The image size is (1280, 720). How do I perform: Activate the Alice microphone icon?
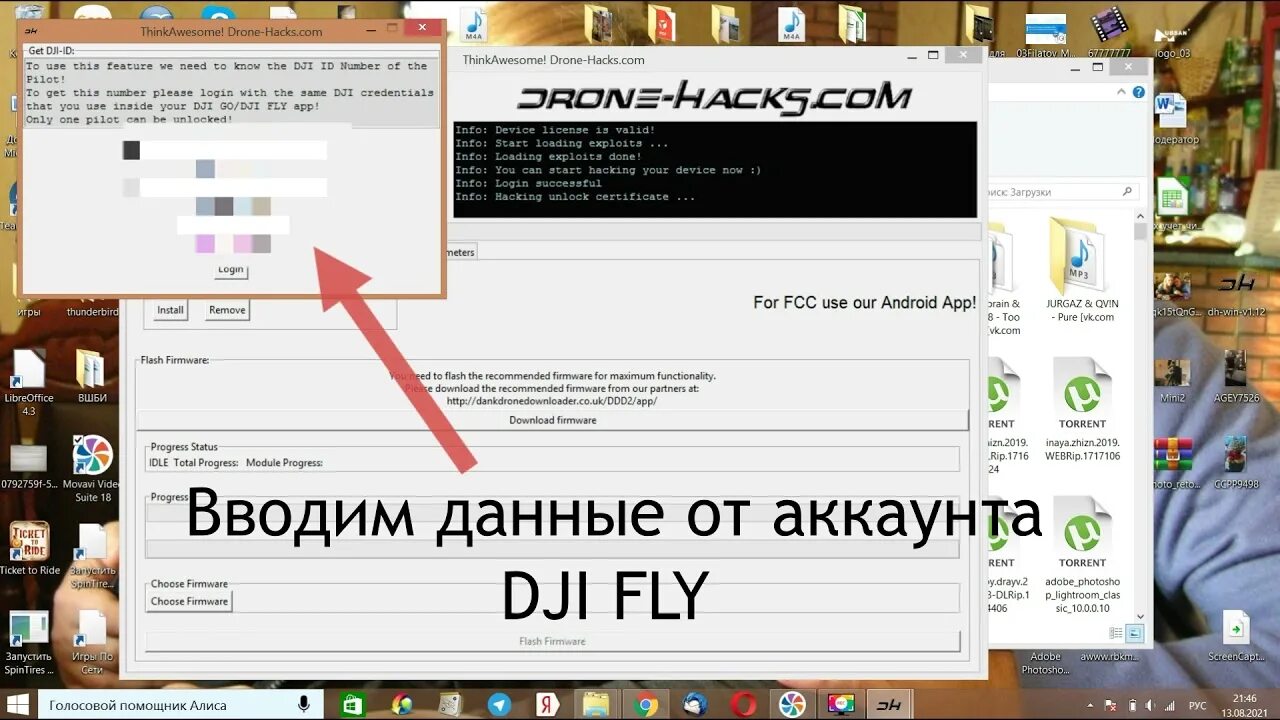[304, 705]
